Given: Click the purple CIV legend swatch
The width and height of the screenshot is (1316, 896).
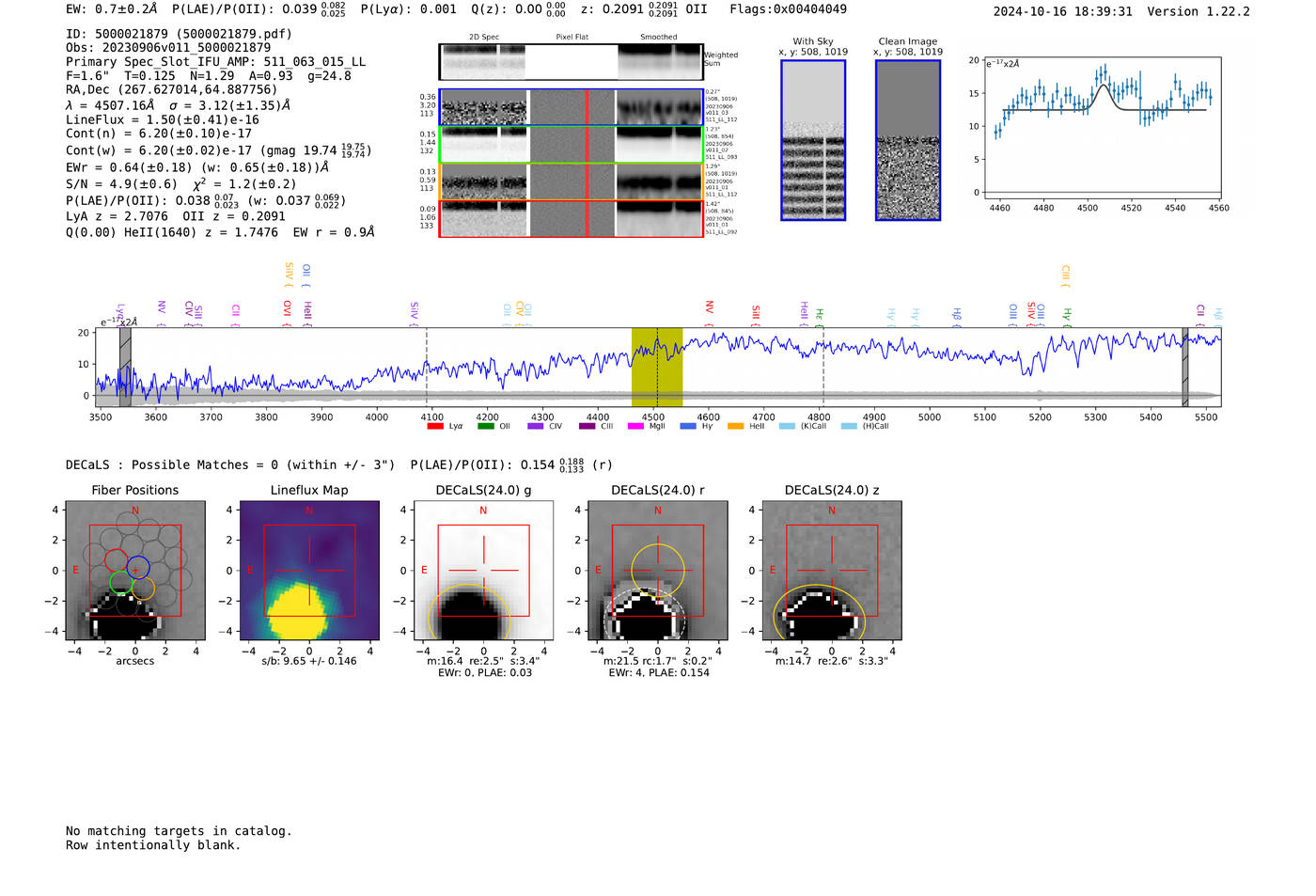Looking at the screenshot, I should [x=536, y=426].
